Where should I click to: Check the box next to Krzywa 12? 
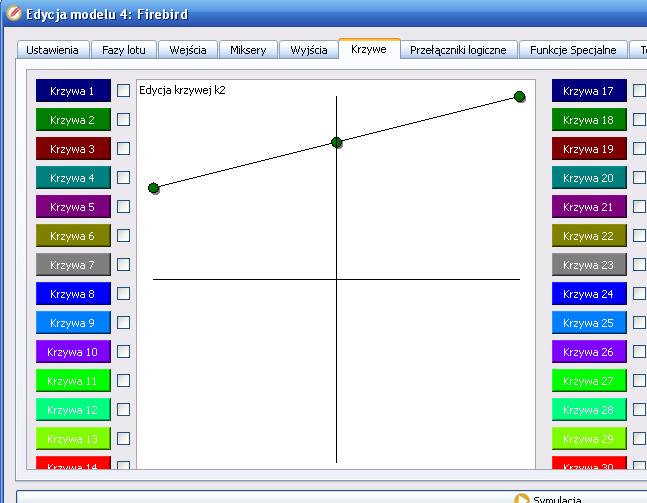click(123, 410)
